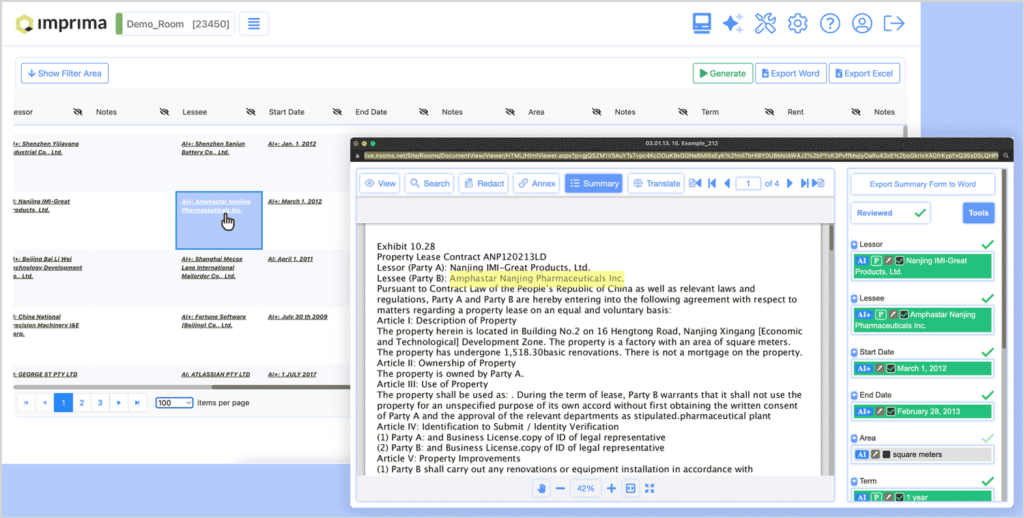Click Export Summary Form to Word
Image resolution: width=1024 pixels, height=518 pixels.
click(x=922, y=184)
